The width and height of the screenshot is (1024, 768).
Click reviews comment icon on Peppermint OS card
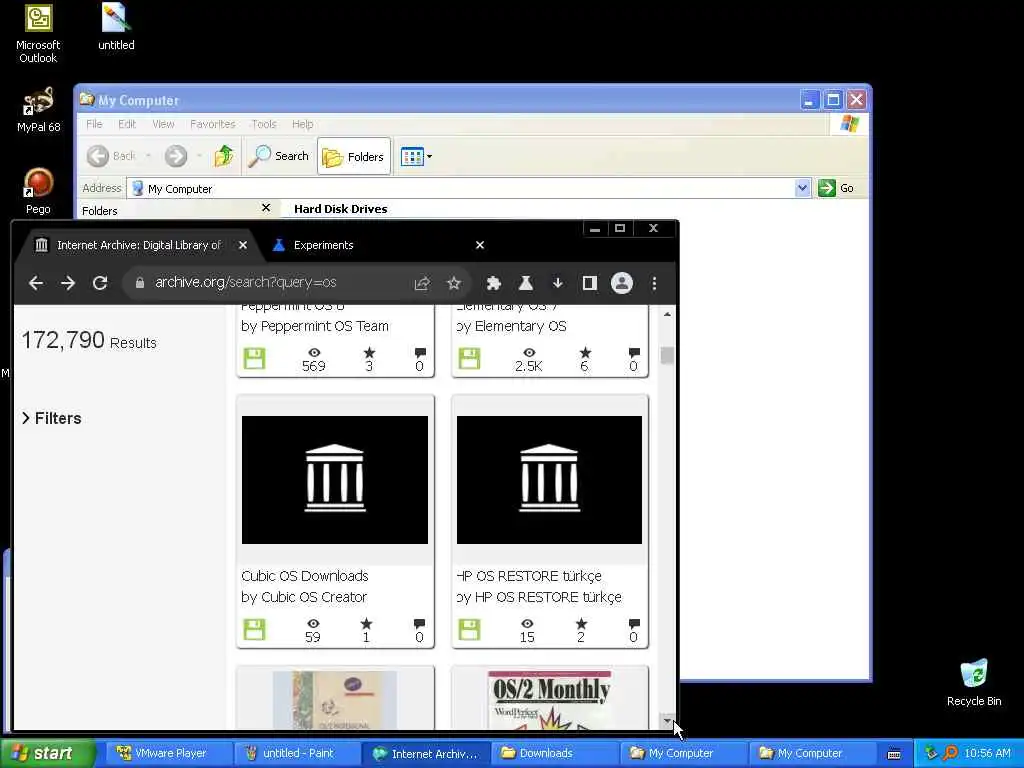(420, 353)
